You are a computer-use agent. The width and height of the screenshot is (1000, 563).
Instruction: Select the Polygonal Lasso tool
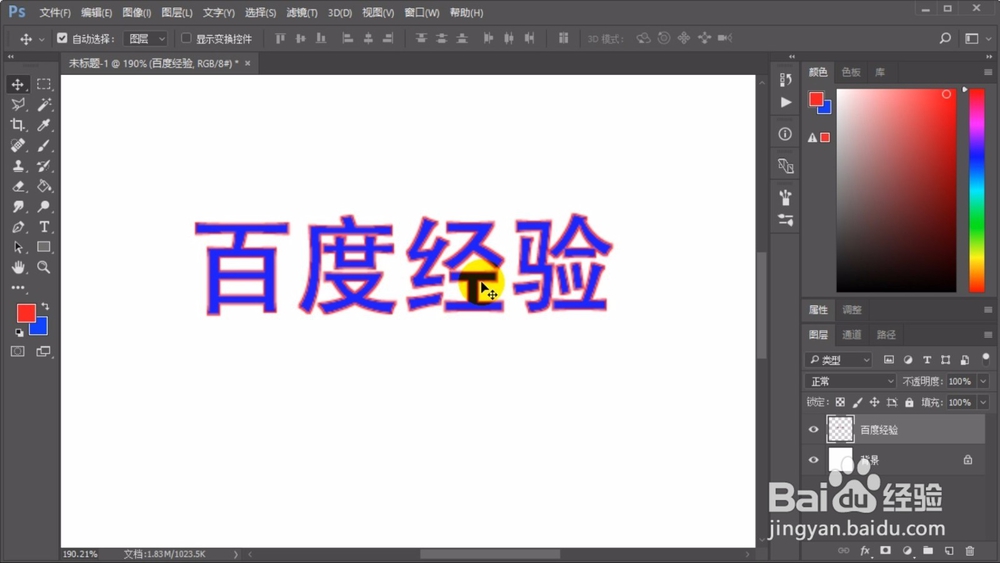(17, 105)
